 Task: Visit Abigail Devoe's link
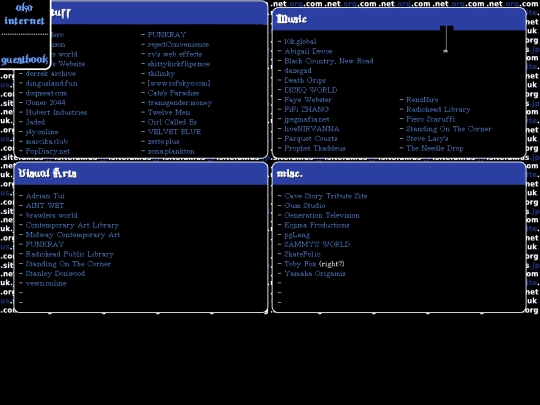click(x=308, y=51)
